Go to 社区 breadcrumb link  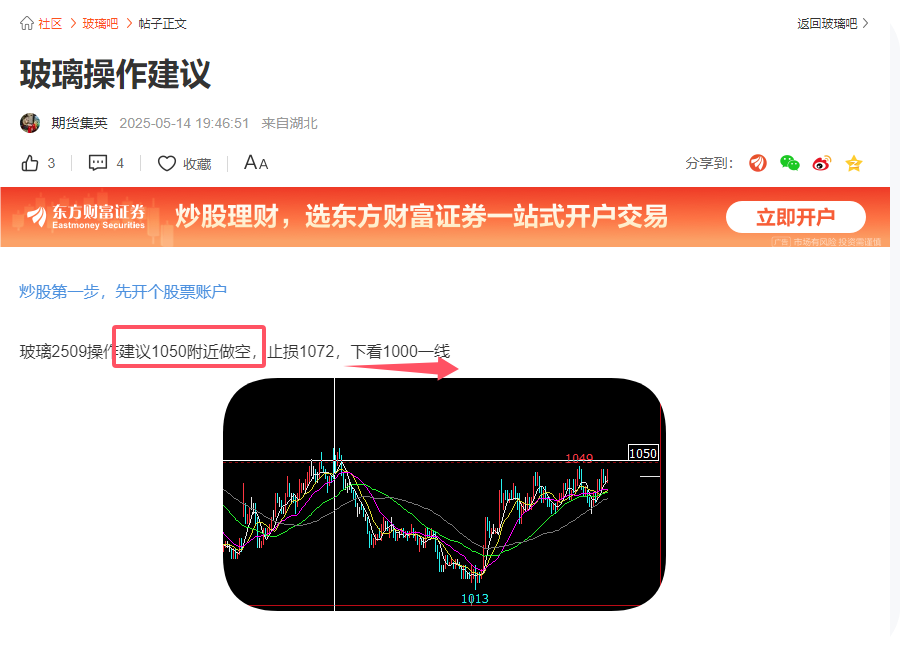click(x=50, y=24)
